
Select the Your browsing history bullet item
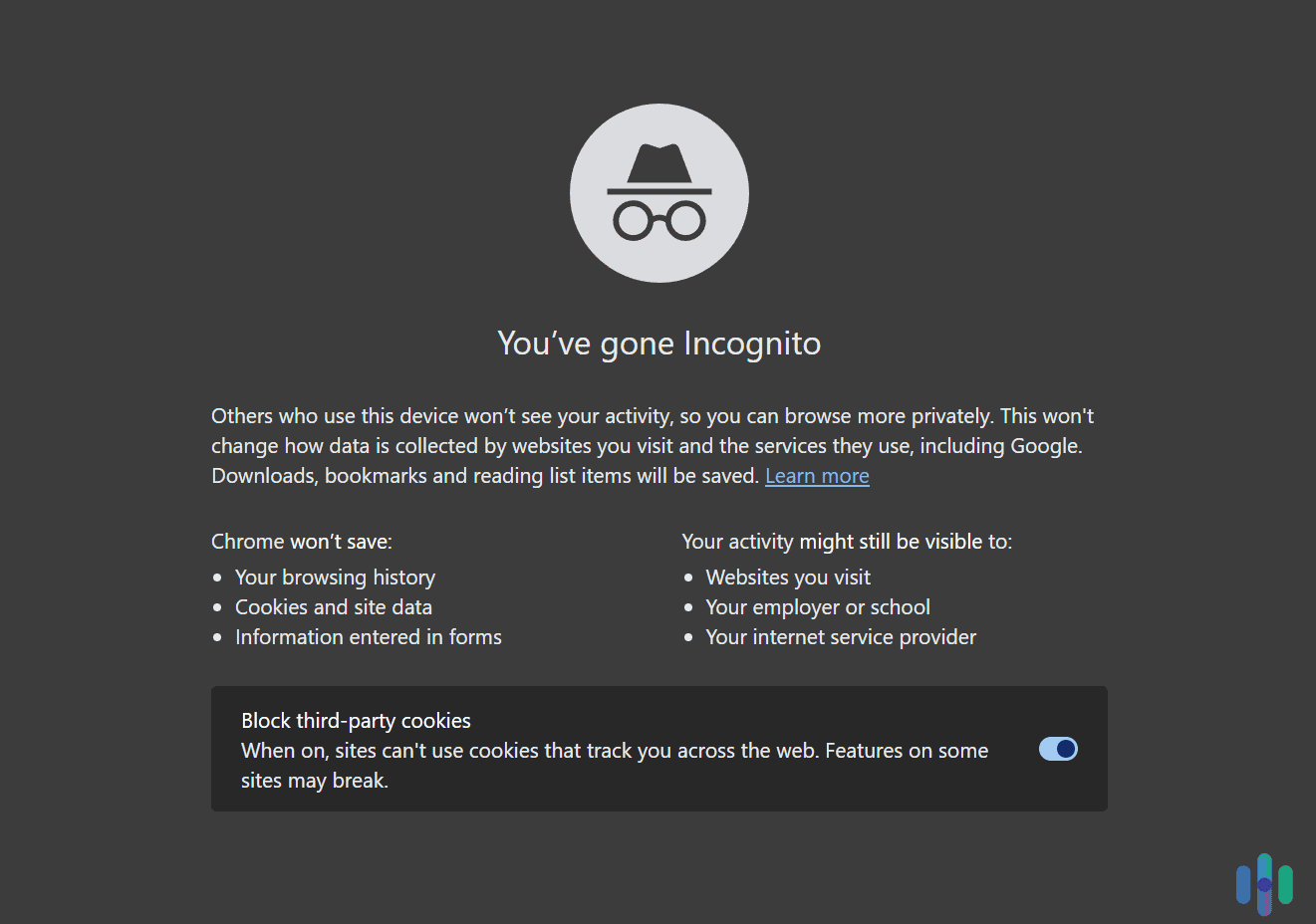click(335, 577)
